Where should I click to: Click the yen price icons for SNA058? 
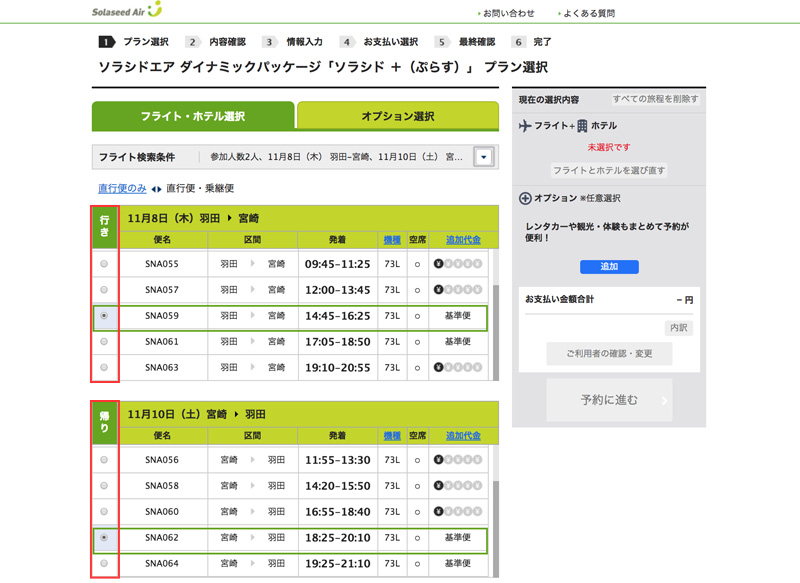458,486
